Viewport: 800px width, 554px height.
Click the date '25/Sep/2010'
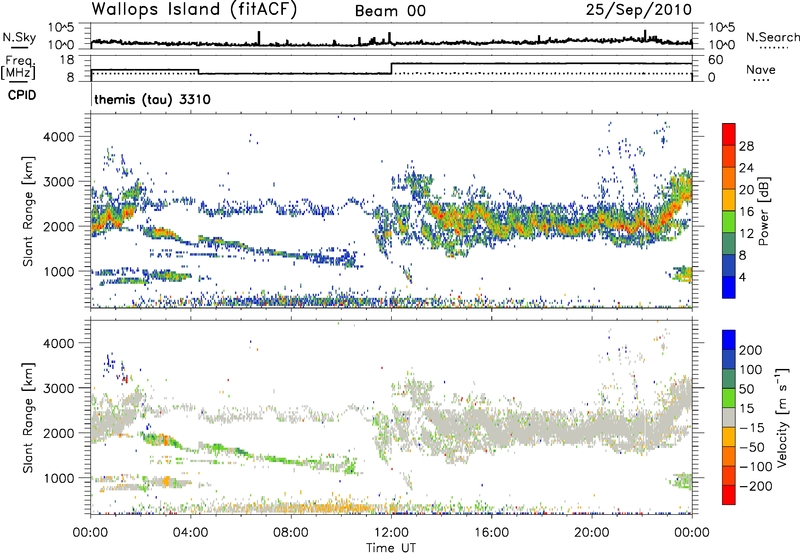point(639,10)
